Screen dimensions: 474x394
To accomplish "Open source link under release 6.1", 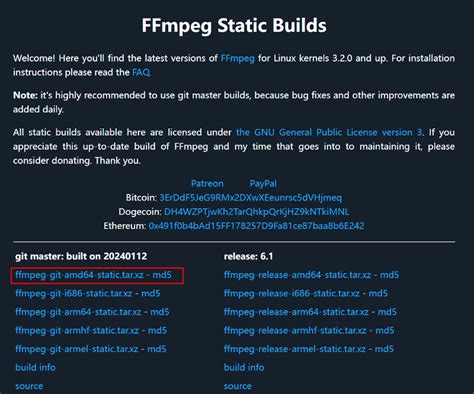I will coord(238,386).
